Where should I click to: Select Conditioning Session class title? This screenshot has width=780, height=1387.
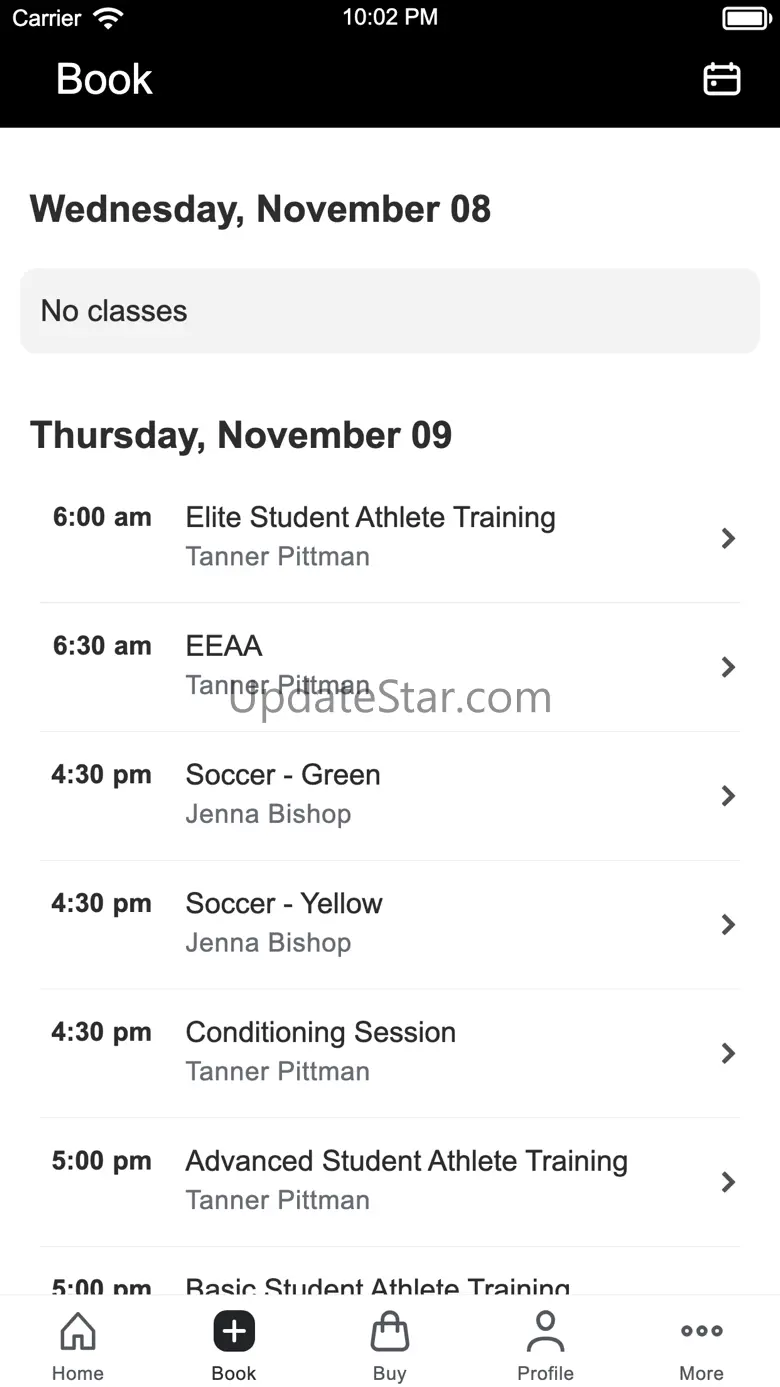(x=320, y=1032)
